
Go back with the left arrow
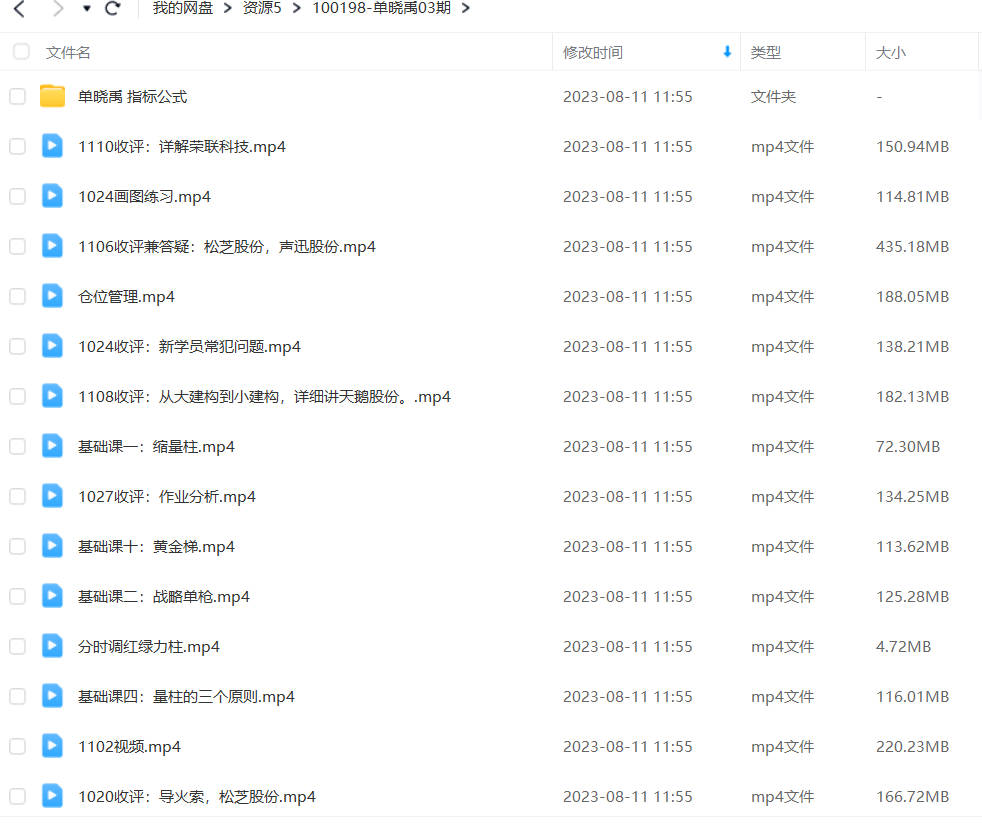(x=19, y=9)
